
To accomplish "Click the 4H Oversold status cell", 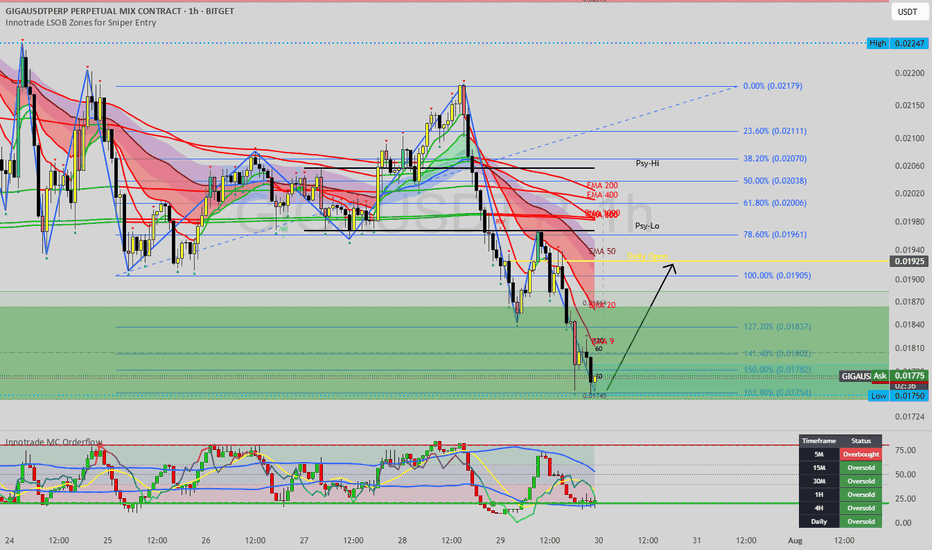I will [x=860, y=508].
